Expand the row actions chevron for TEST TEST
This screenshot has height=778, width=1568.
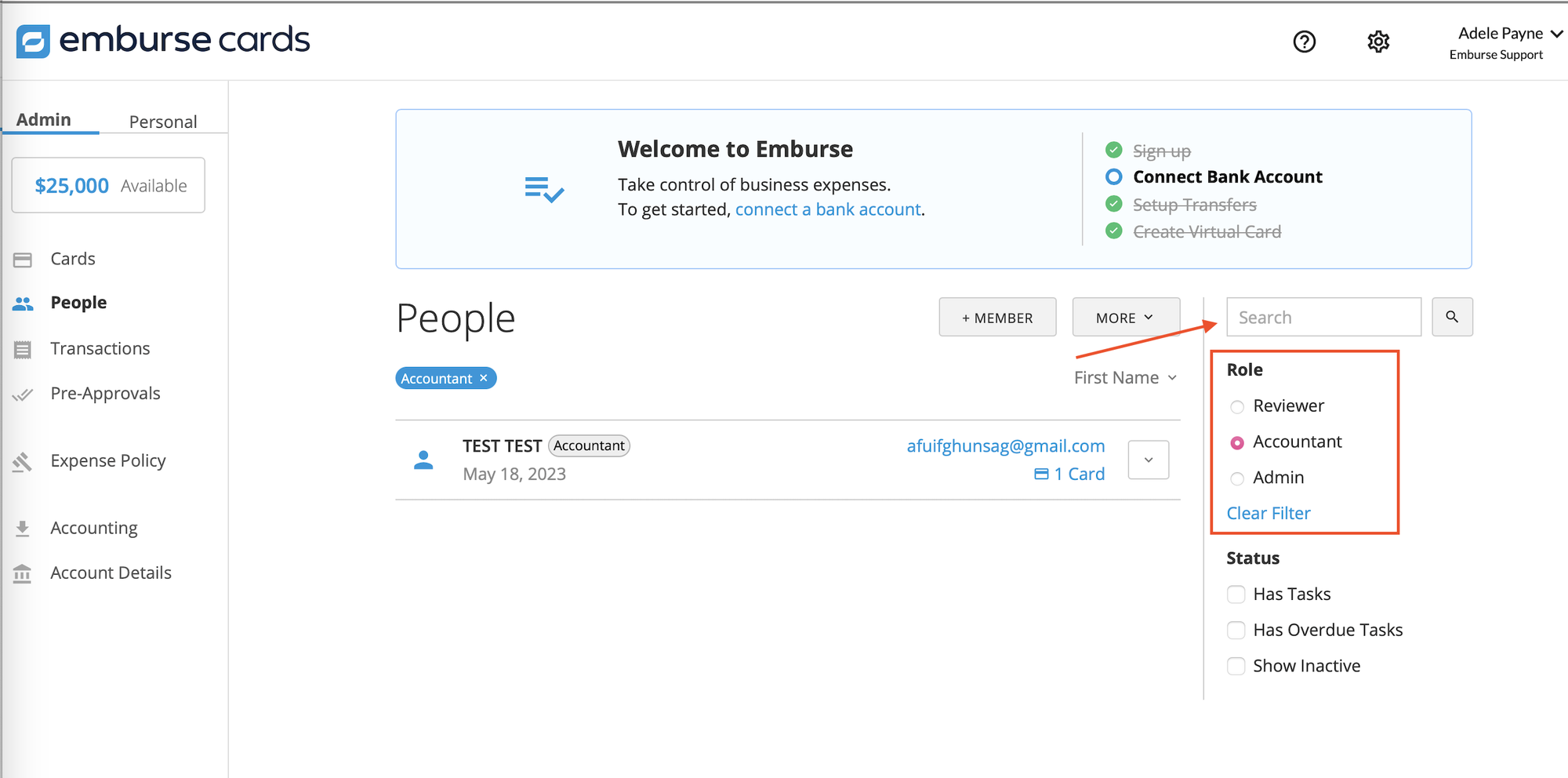click(1148, 460)
